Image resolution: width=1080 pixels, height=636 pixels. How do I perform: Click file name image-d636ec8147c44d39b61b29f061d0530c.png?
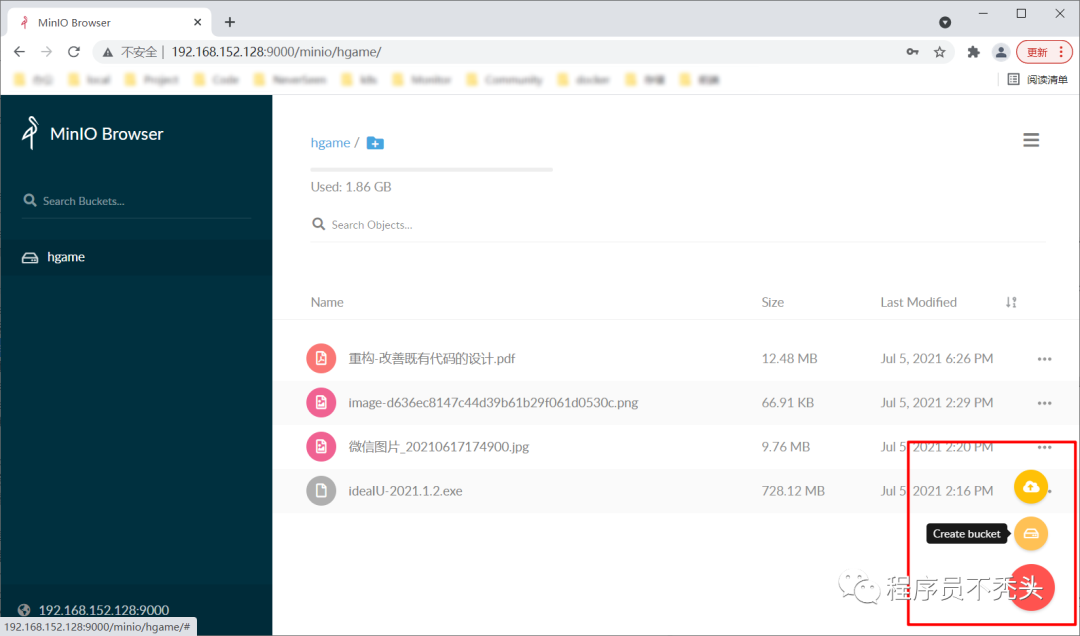493,402
